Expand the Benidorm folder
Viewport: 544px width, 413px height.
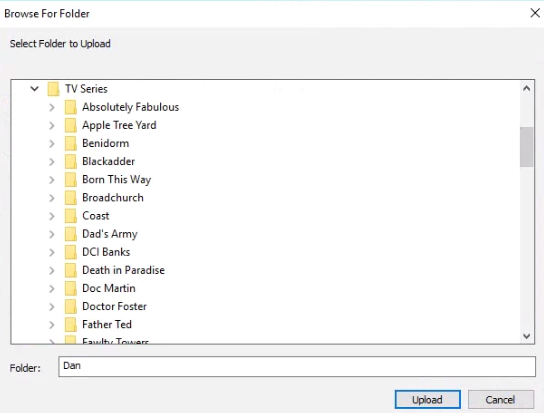point(52,143)
